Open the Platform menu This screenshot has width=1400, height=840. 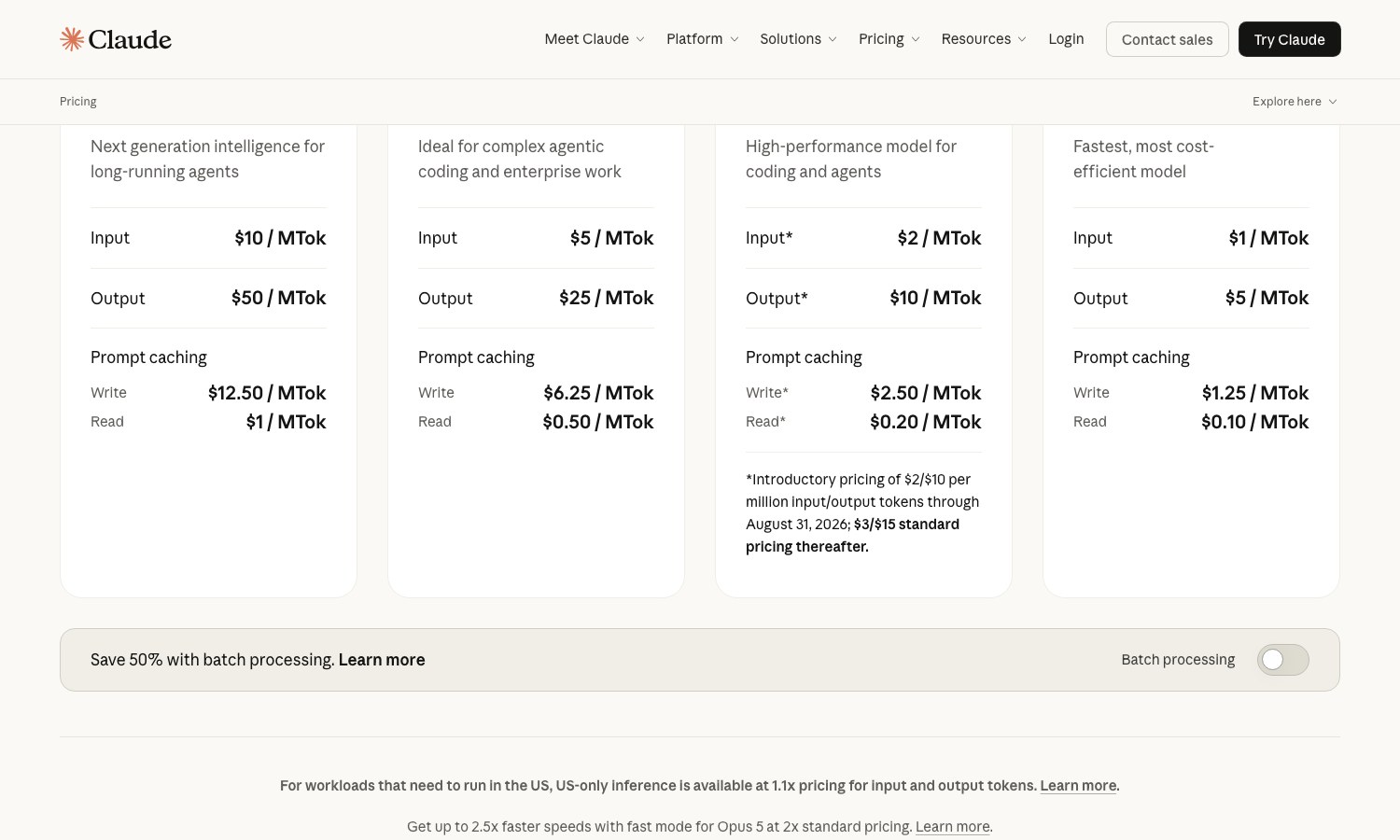(x=703, y=39)
